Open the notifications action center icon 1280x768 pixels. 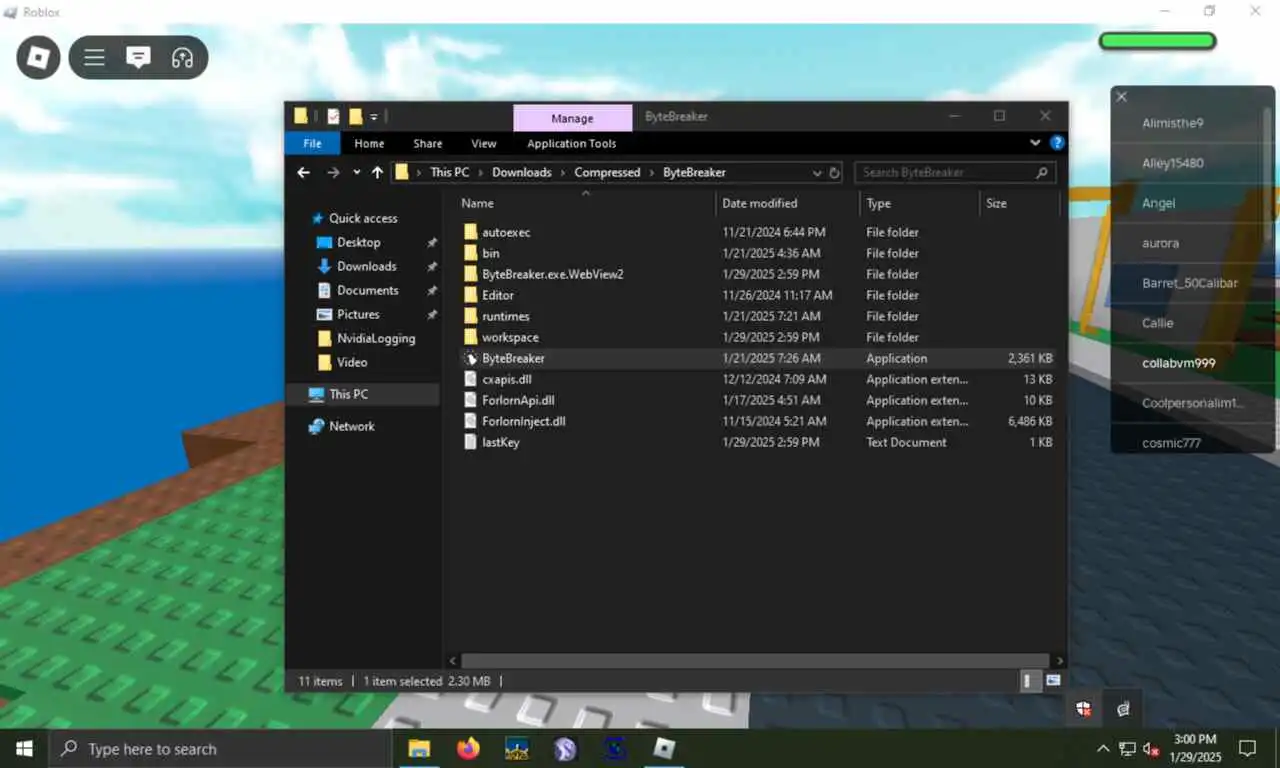(1248, 749)
